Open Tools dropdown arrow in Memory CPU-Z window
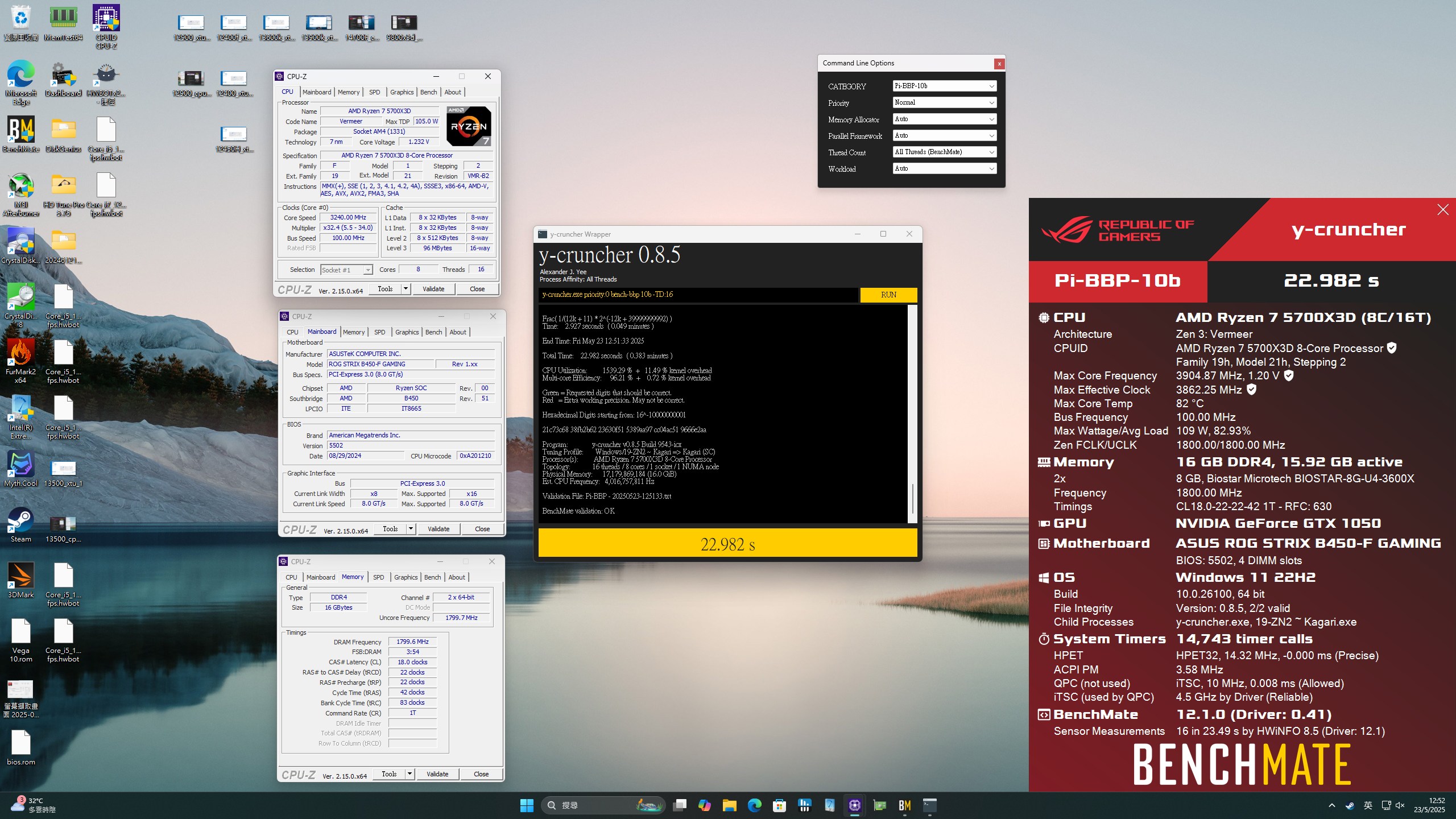Viewport: 1456px width, 819px height. pos(409,774)
